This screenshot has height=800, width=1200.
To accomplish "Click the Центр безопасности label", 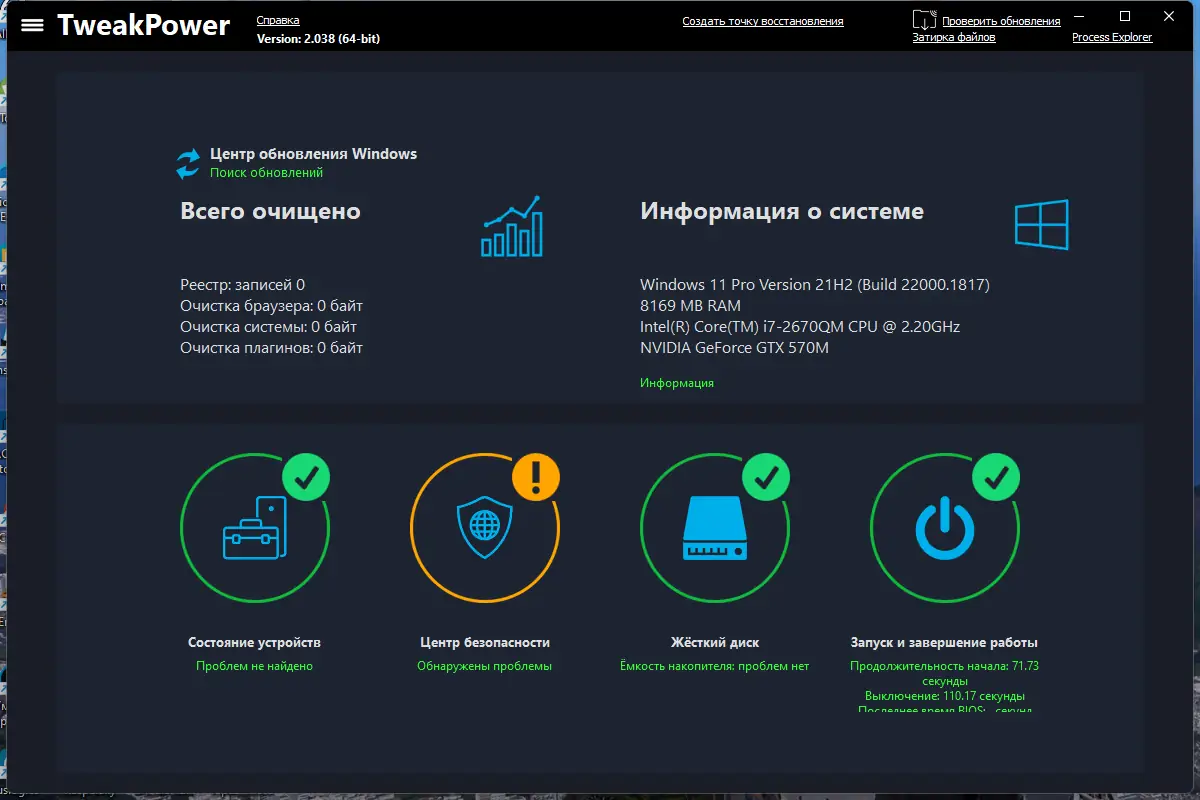I will pos(485,643).
